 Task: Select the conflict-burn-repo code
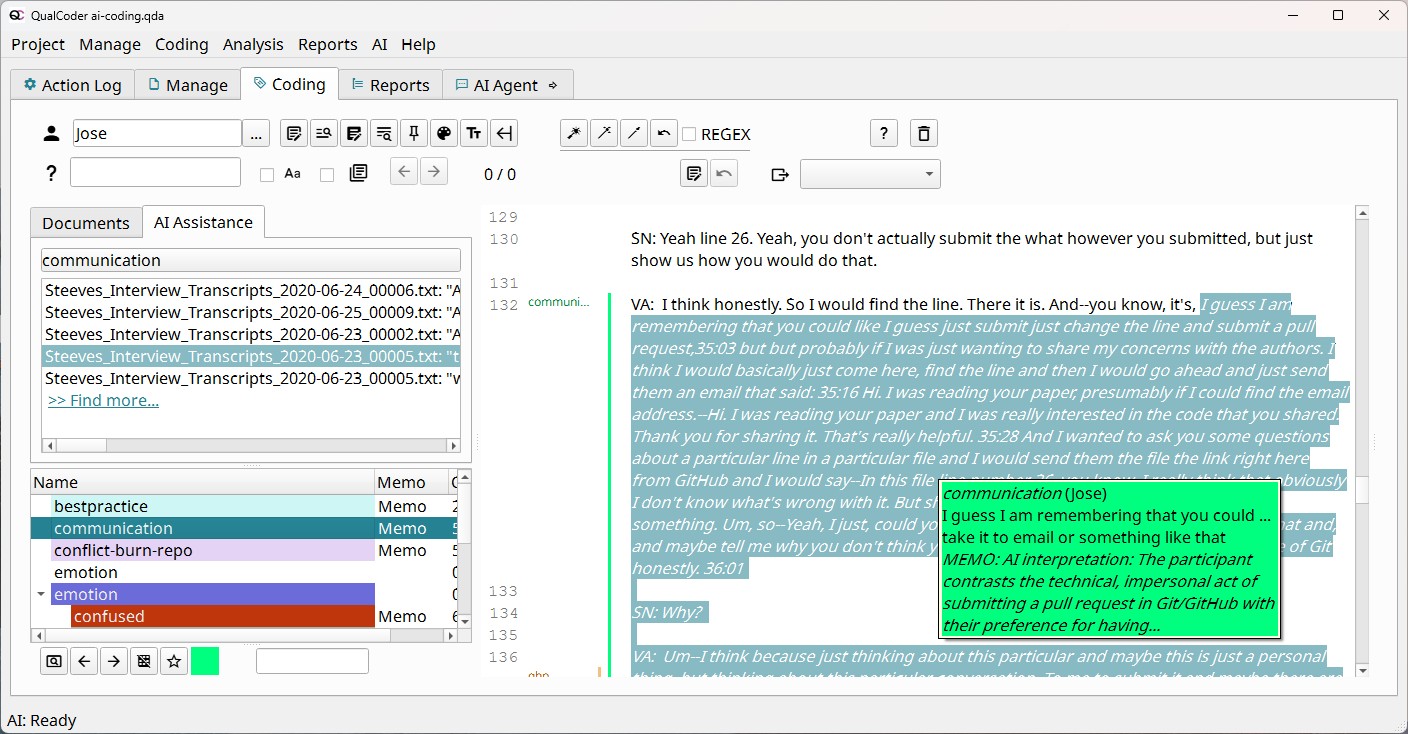pos(213,550)
